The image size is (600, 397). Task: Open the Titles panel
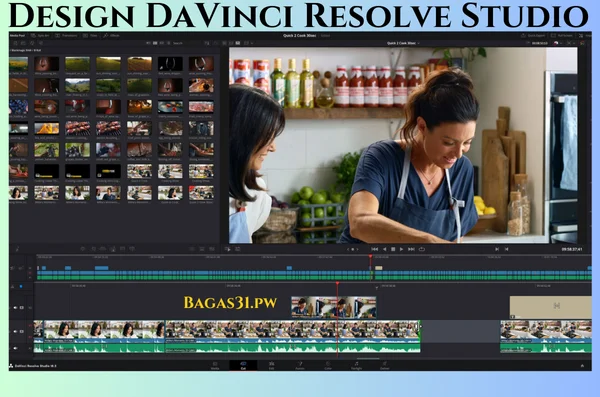[90, 36]
